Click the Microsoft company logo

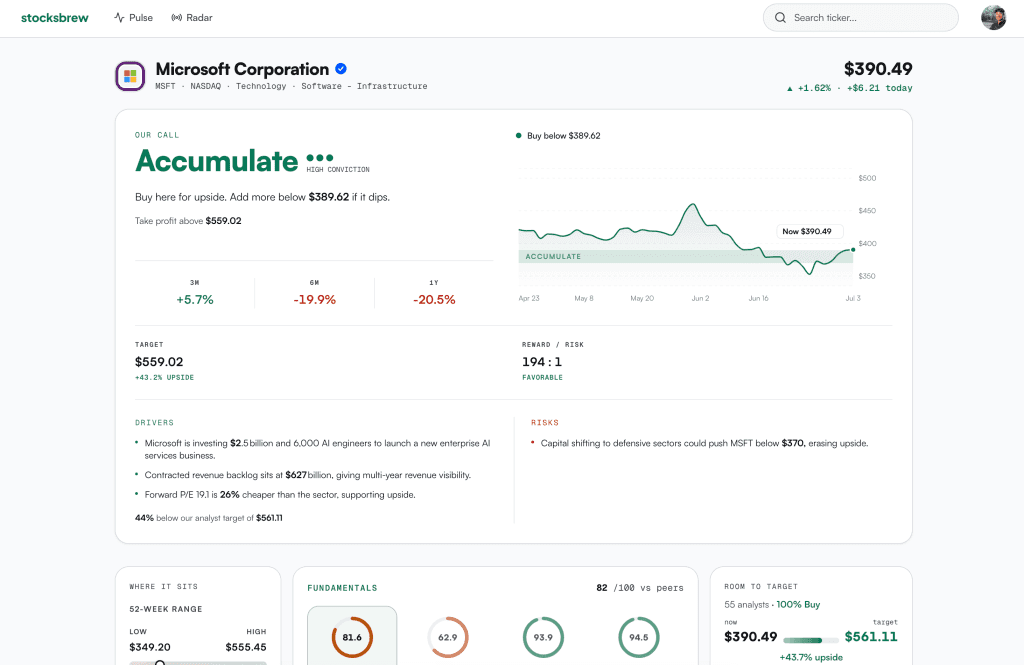coord(130,76)
